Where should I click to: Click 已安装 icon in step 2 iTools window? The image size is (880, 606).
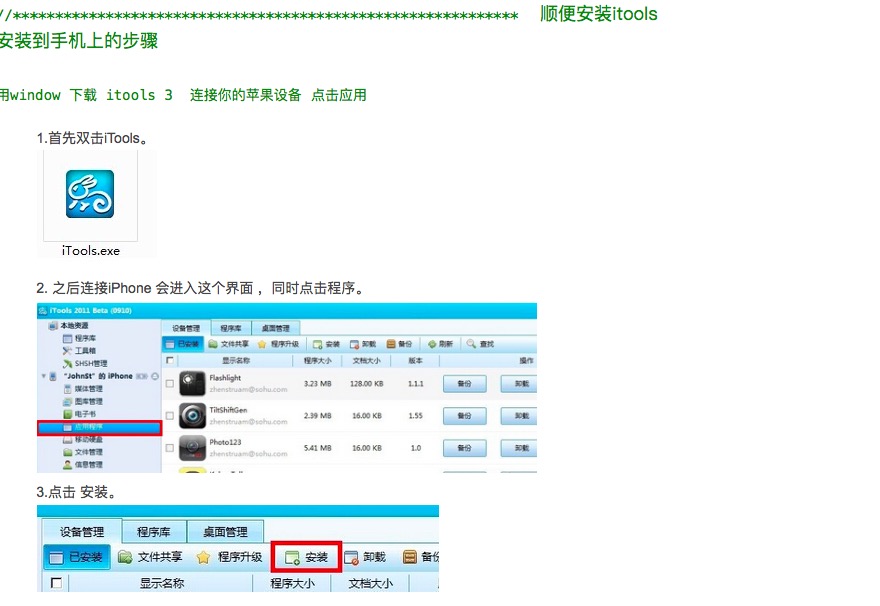(183, 344)
